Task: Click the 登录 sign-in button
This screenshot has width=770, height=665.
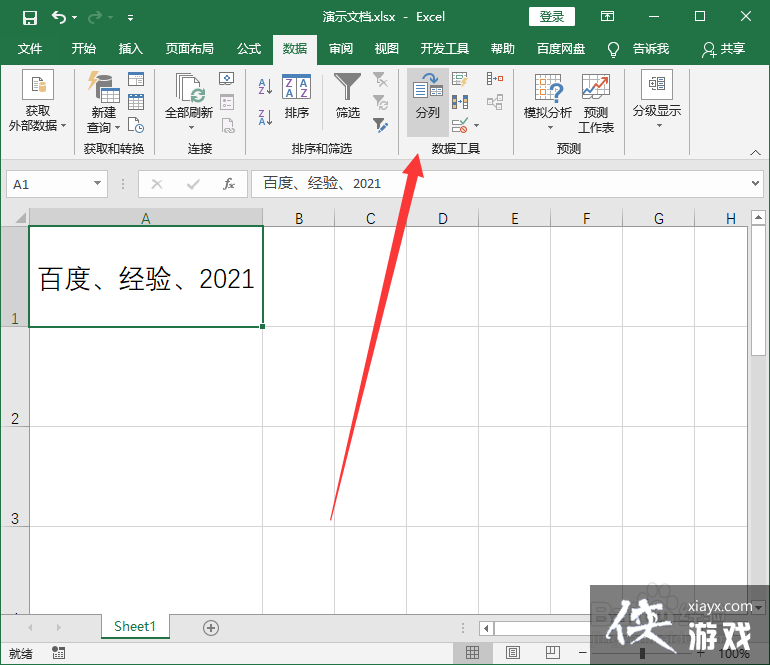Action: click(x=551, y=17)
